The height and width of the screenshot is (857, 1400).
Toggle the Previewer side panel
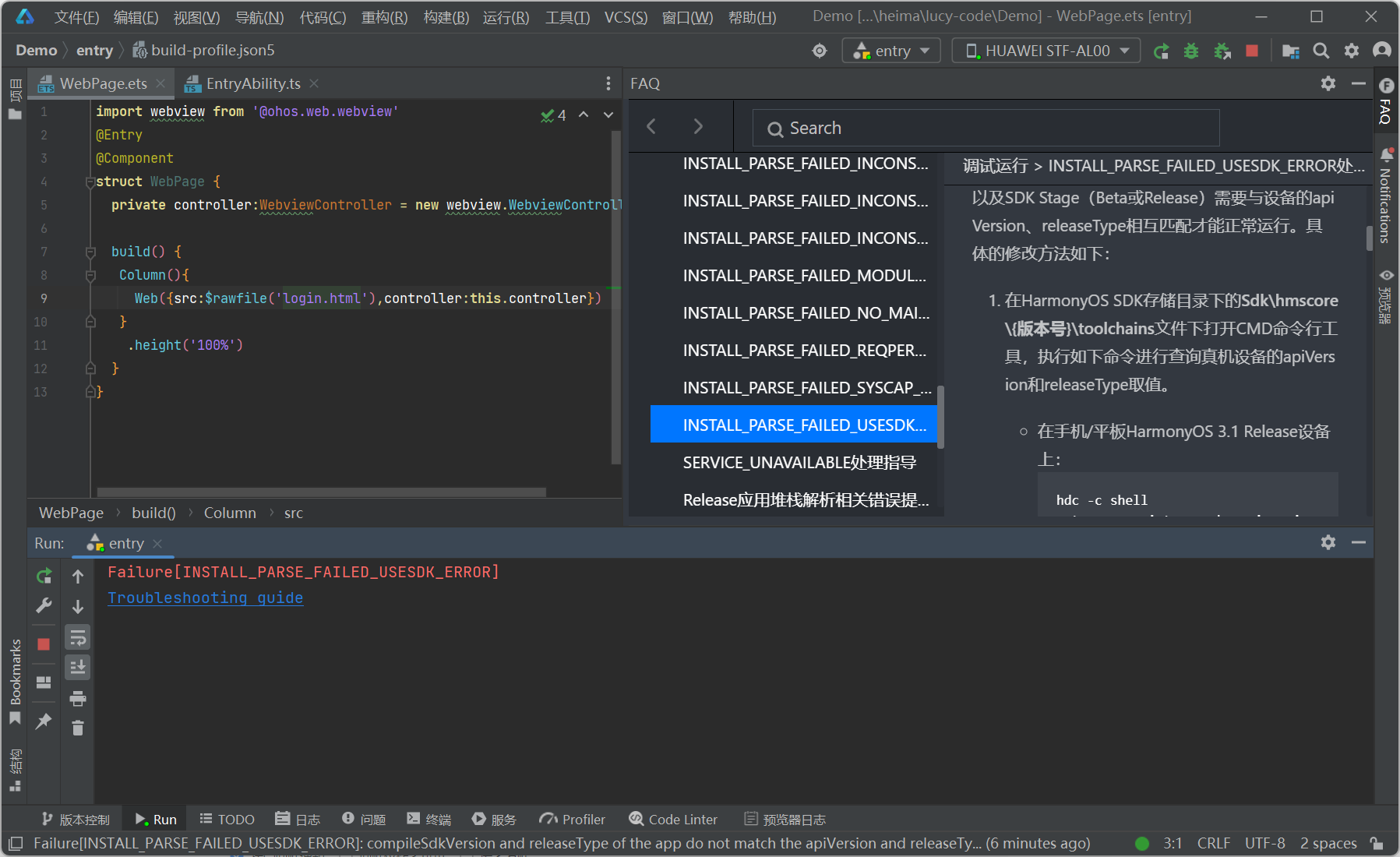point(1386,296)
